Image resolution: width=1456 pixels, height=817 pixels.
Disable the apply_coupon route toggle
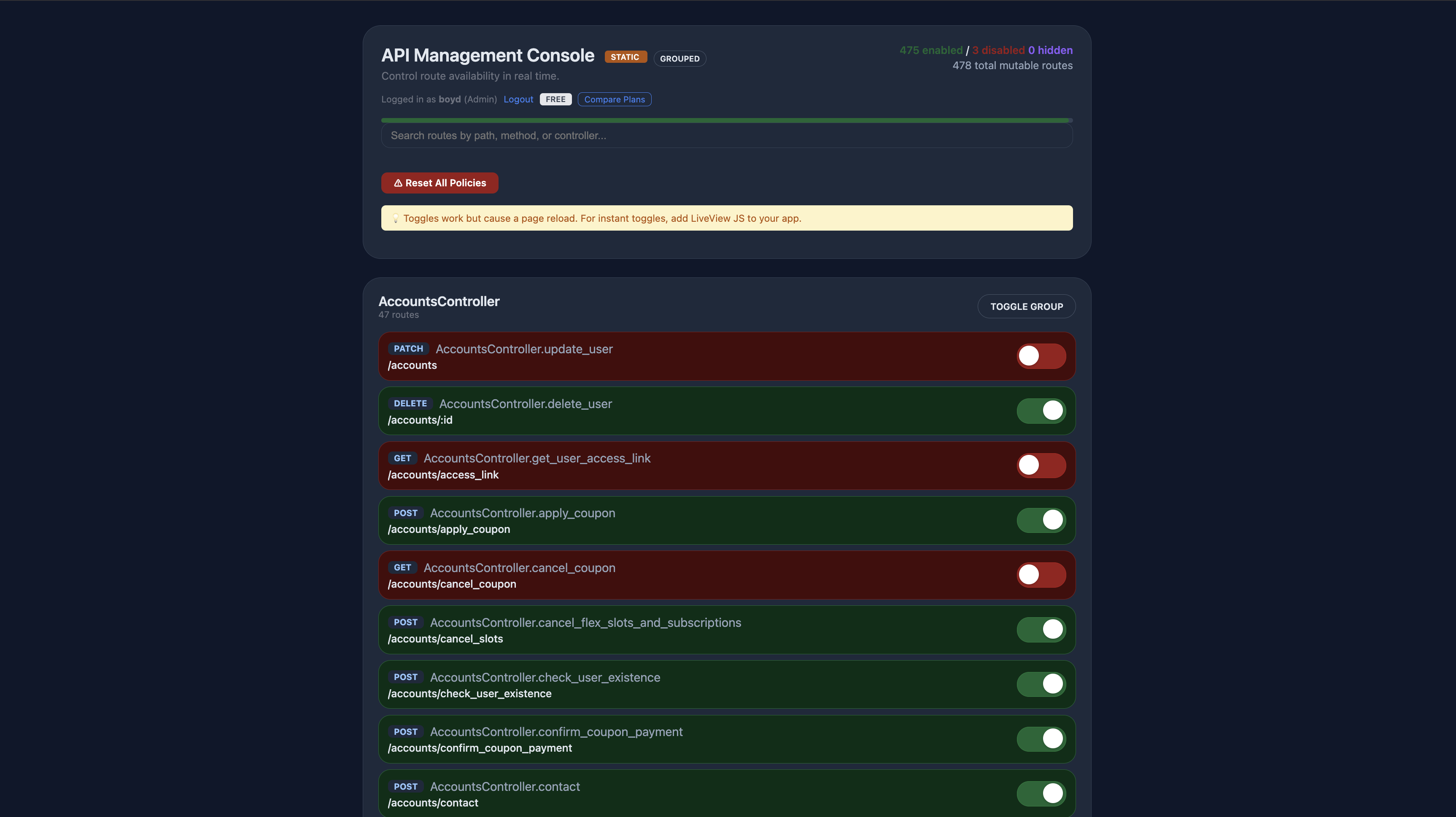1041,520
